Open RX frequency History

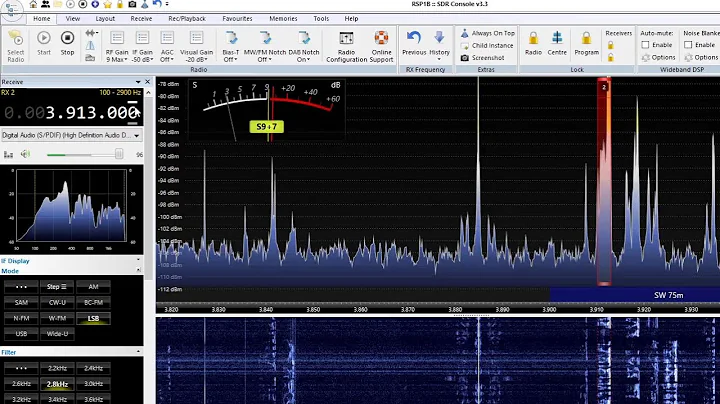pyautogui.click(x=439, y=45)
